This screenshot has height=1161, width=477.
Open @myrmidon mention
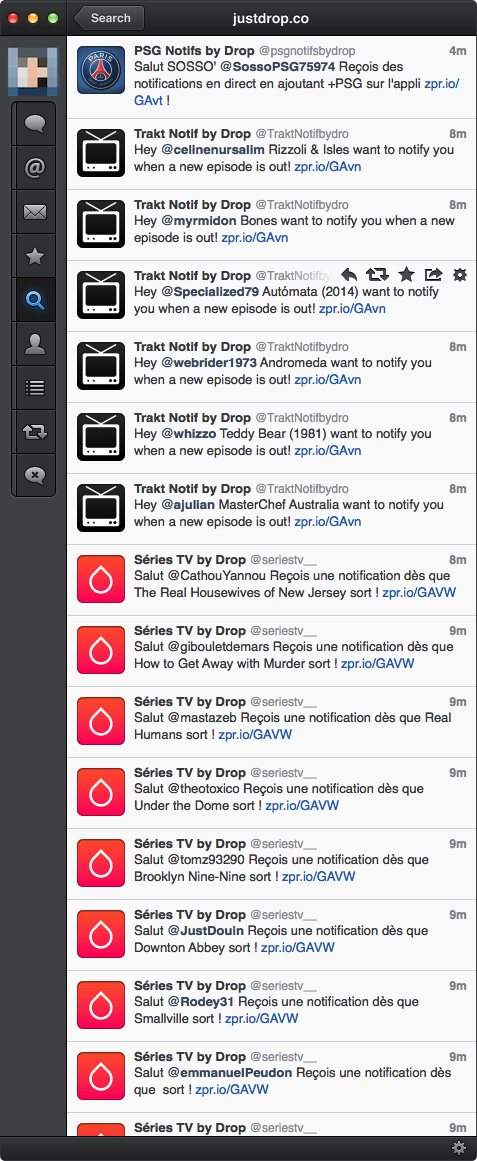tap(199, 221)
